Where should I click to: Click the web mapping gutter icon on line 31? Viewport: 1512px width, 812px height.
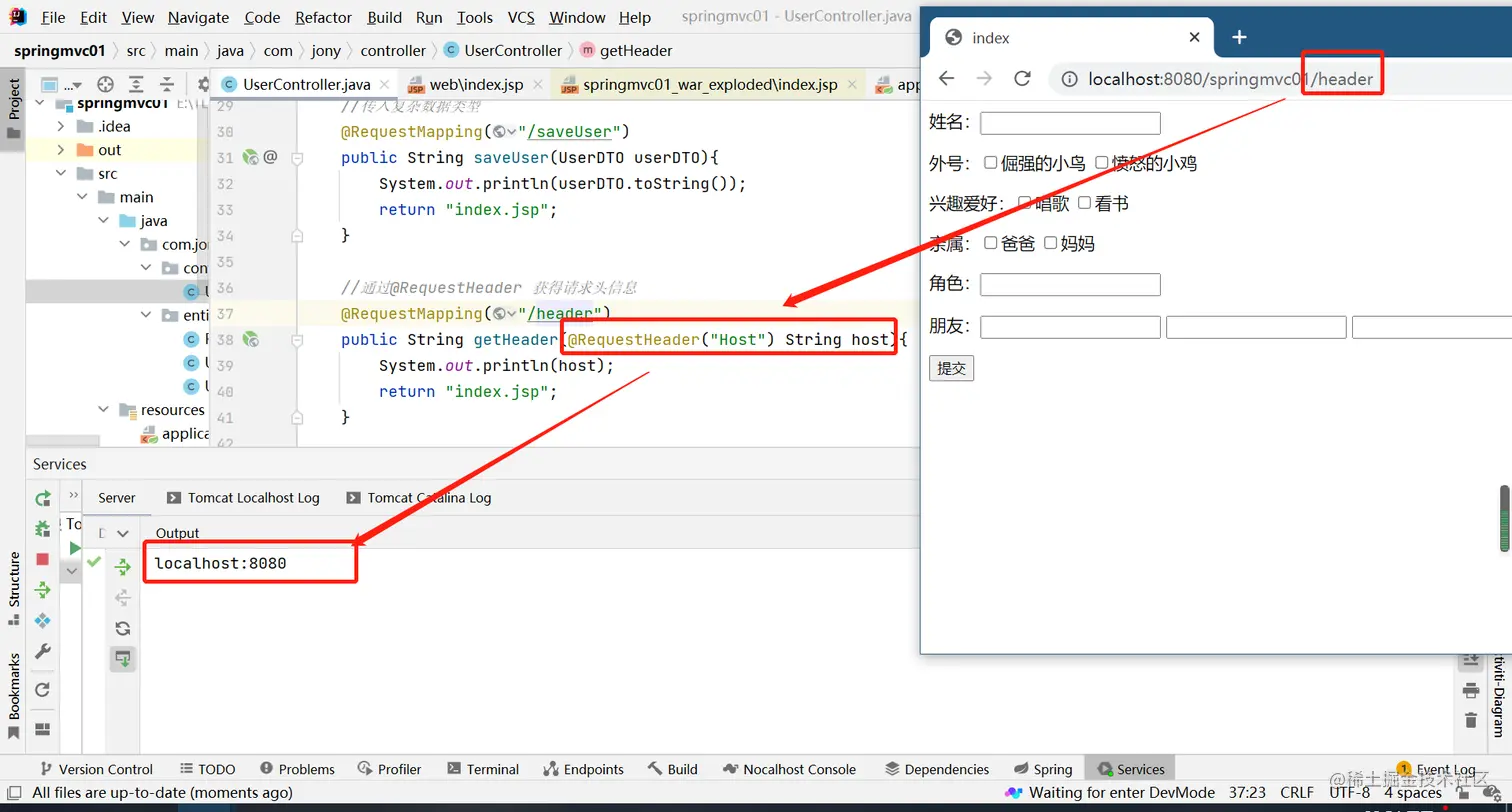point(251,157)
